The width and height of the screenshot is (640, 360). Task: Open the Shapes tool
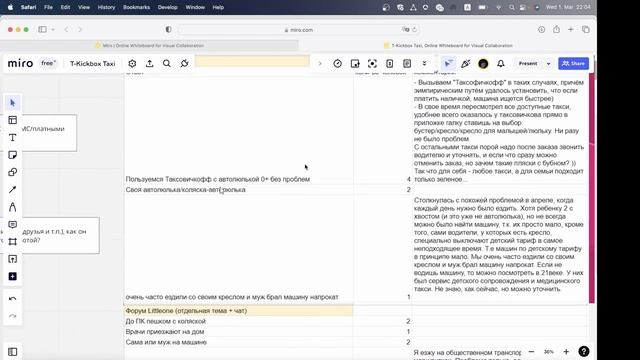(x=13, y=172)
